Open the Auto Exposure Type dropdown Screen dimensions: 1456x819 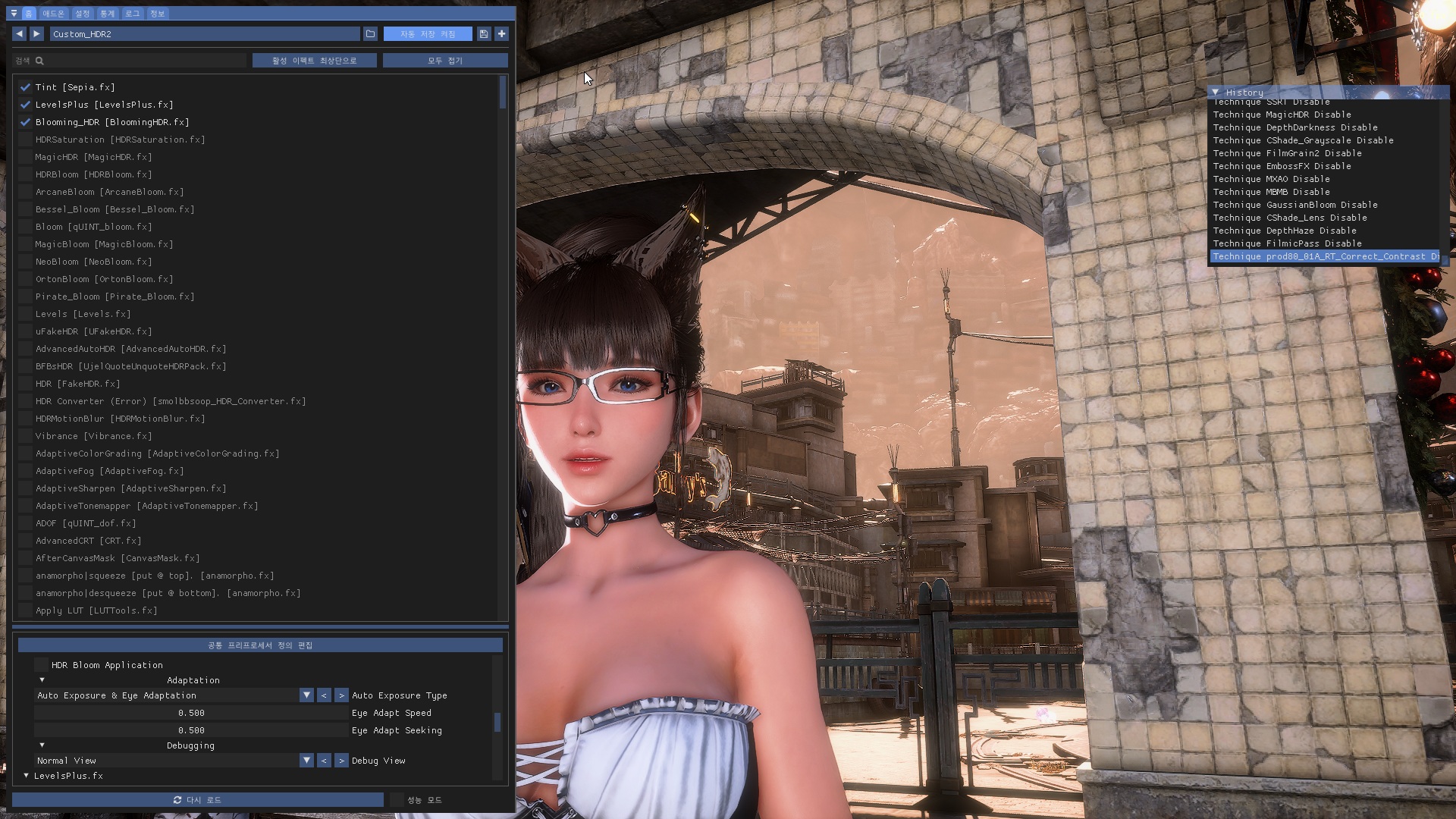coord(306,695)
